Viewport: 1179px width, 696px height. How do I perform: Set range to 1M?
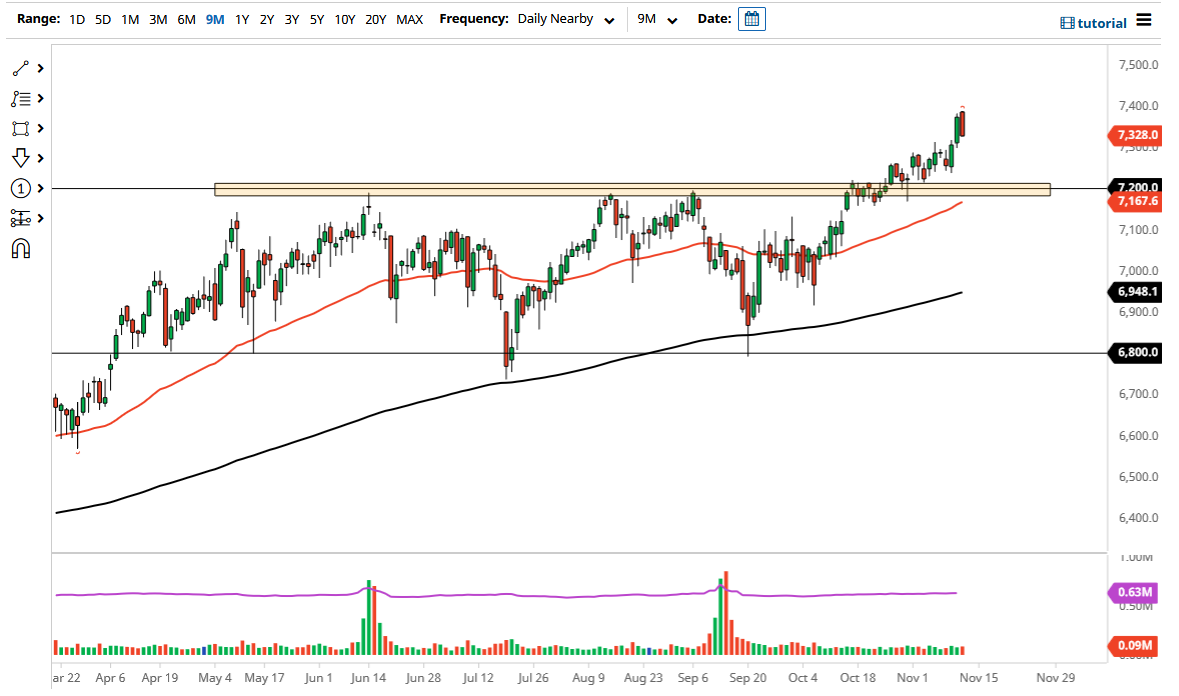(130, 20)
